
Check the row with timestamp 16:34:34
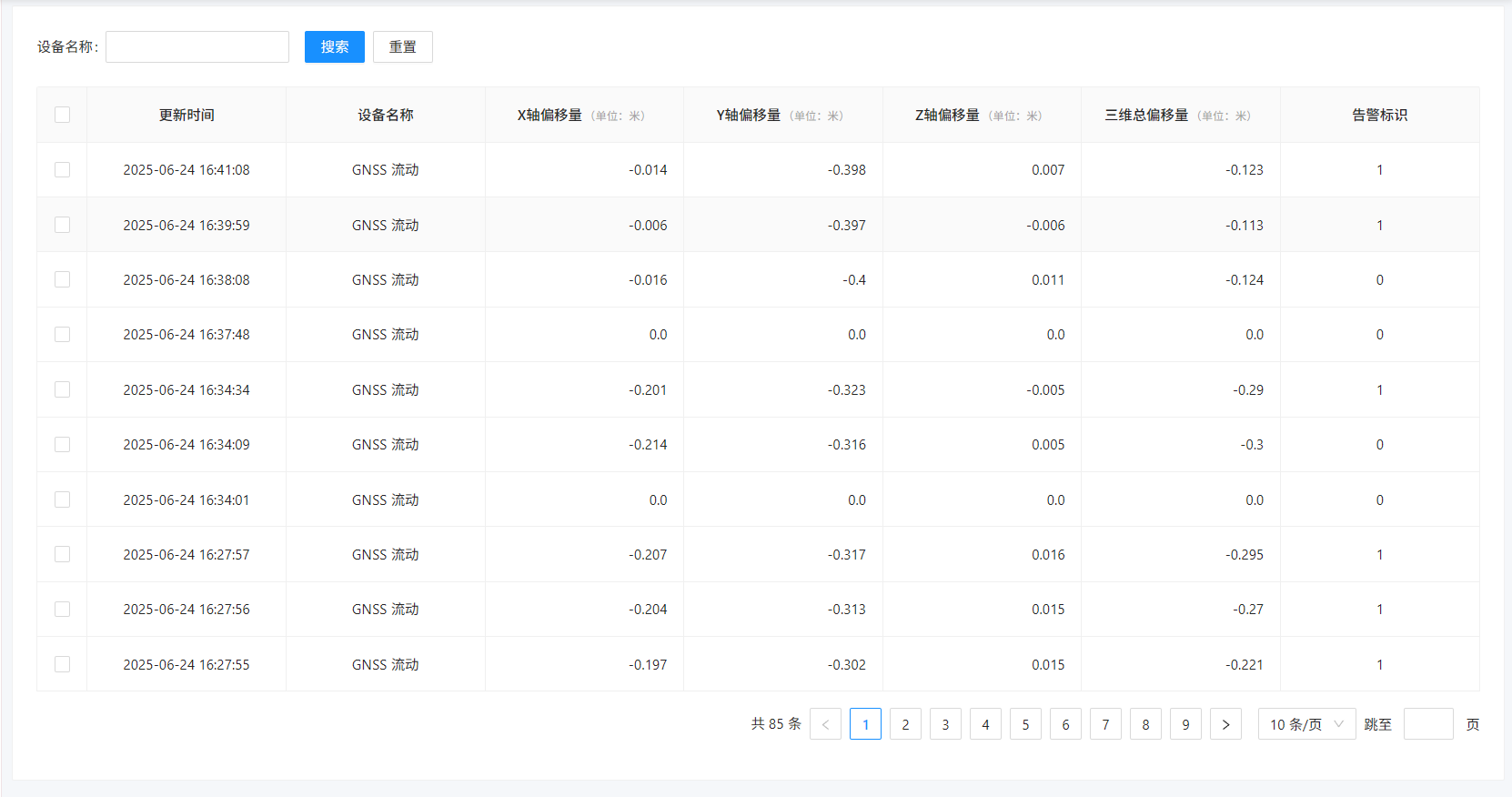click(62, 389)
